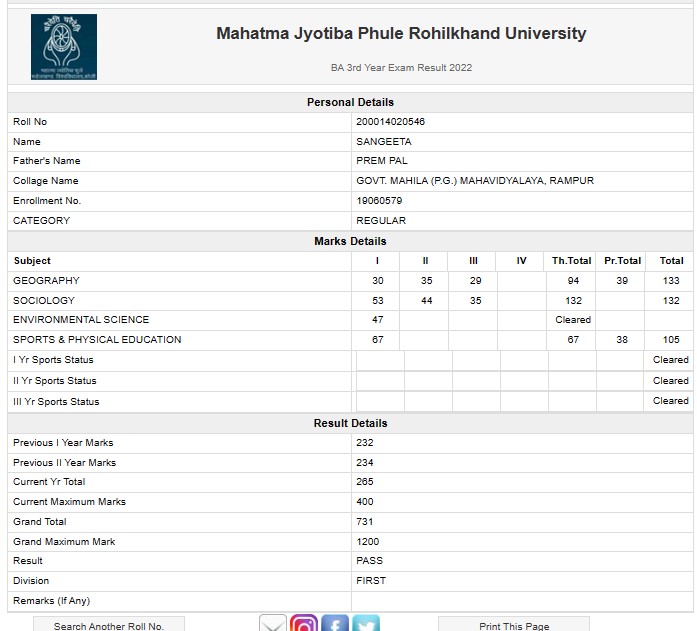Viewport: 697px width, 631px height.
Task: Click the Personal Details section header
Action: [x=350, y=102]
